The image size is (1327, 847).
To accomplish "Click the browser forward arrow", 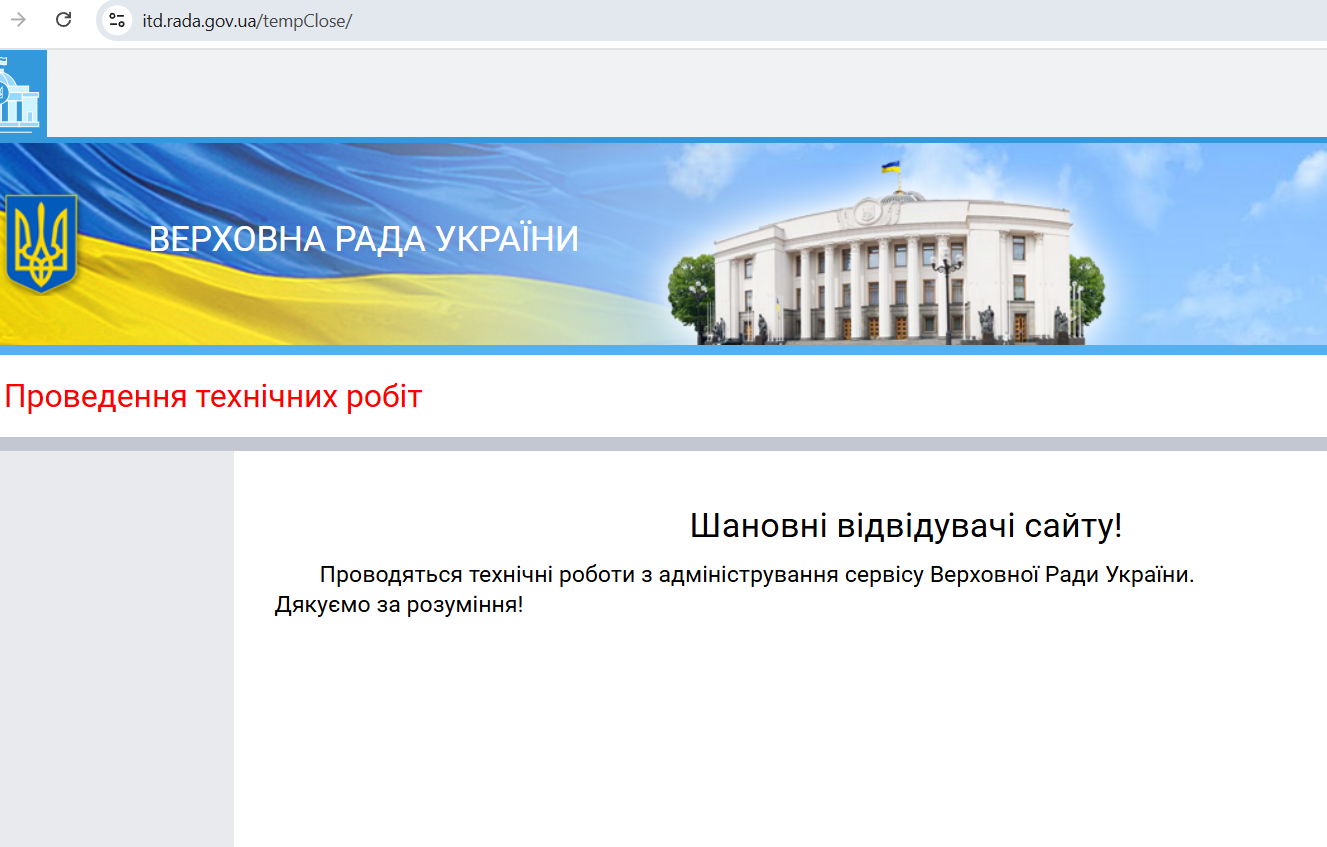I will point(18,20).
